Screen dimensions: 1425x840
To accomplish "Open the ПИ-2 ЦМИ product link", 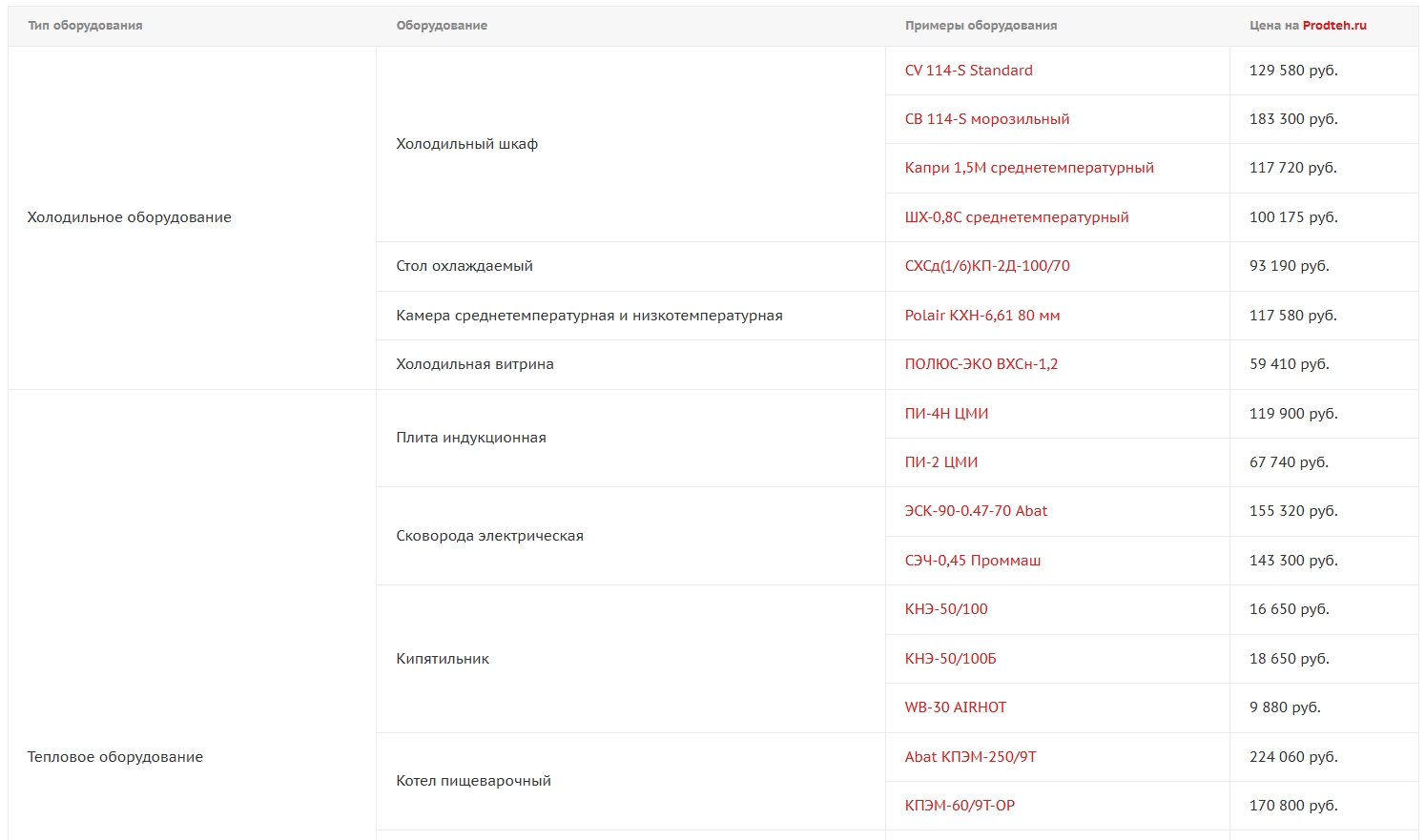I will tap(940, 462).
